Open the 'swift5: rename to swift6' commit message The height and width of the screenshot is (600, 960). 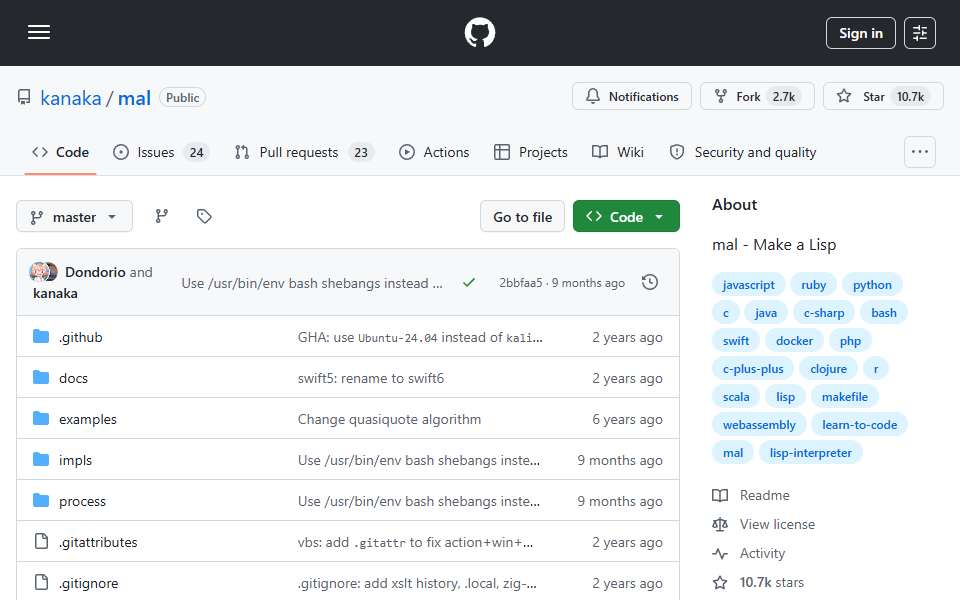pyautogui.click(x=371, y=378)
